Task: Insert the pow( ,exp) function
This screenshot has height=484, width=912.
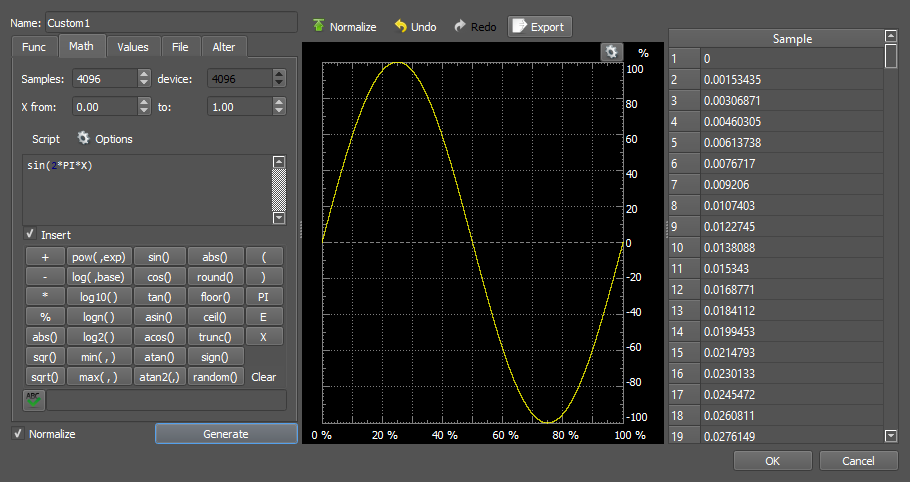Action: click(99, 257)
